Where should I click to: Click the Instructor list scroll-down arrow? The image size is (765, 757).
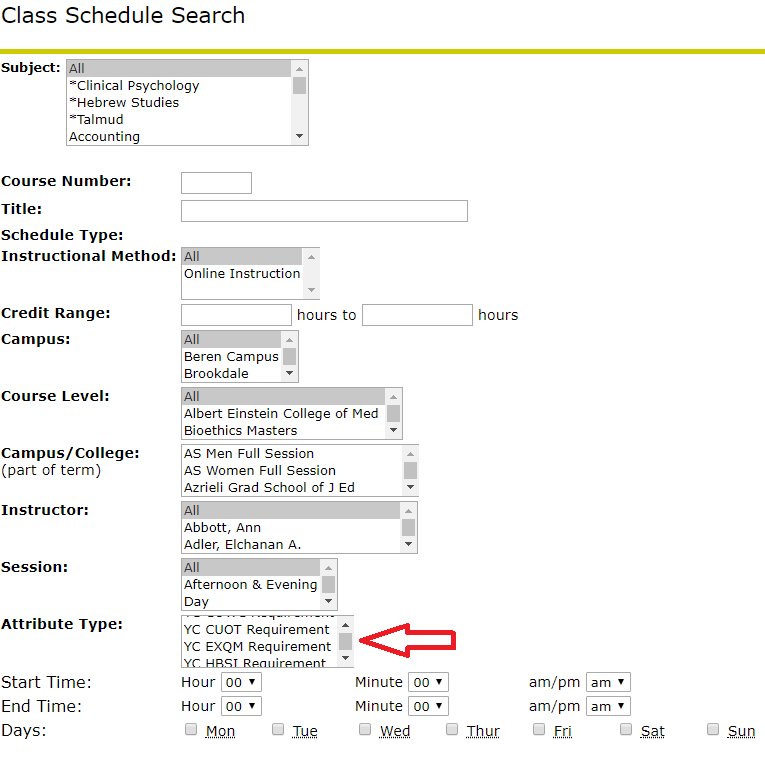point(408,545)
